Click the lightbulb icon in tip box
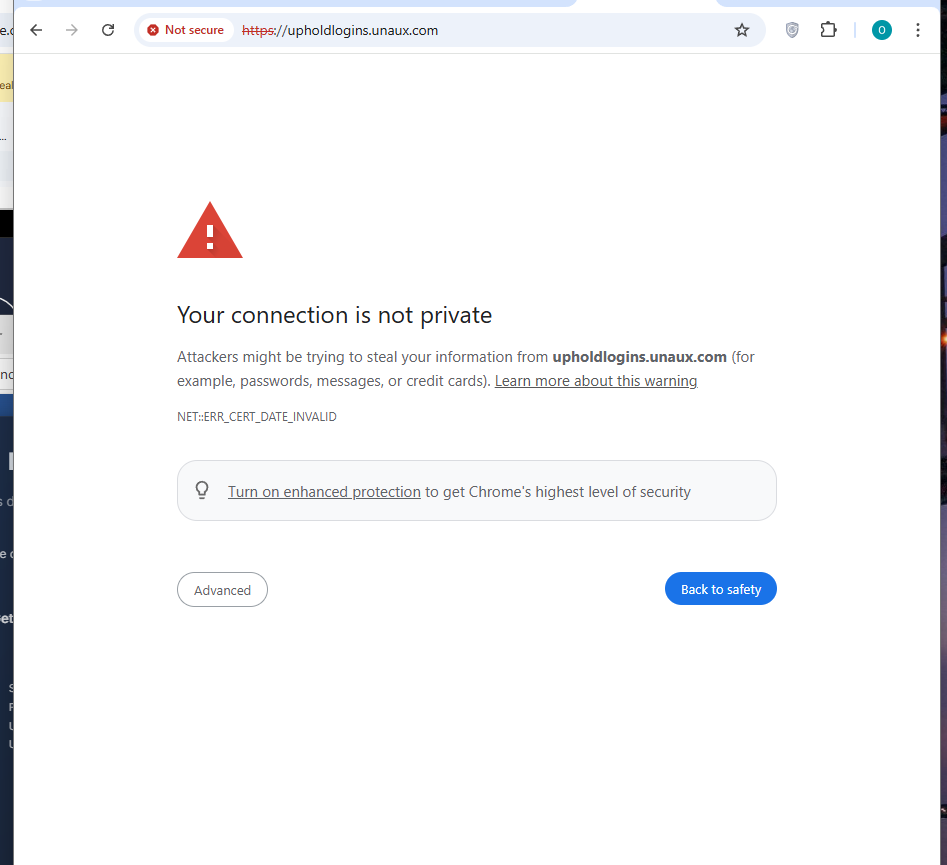 tap(202, 490)
